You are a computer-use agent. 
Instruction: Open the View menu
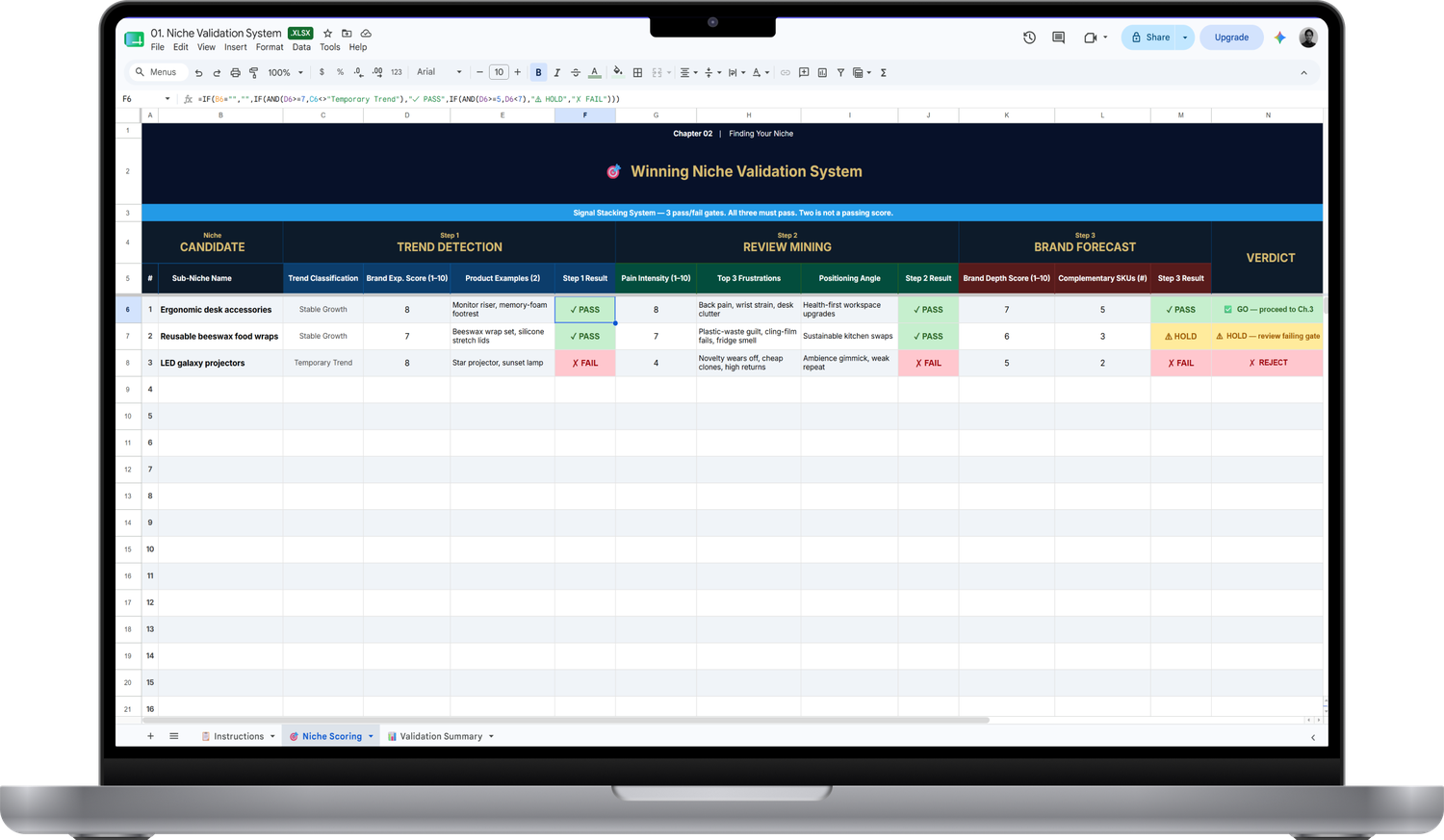206,47
